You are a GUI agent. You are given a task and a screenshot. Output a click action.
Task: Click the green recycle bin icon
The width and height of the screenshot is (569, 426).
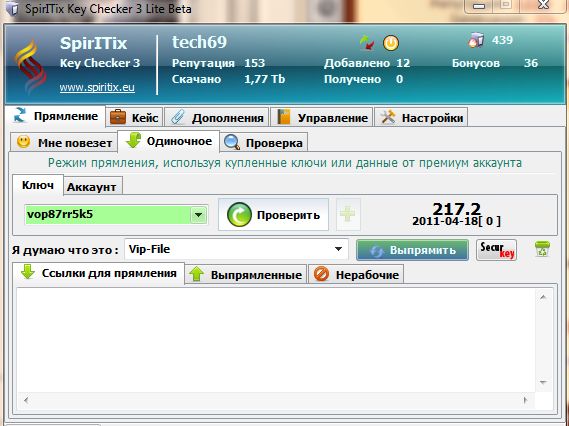point(542,249)
